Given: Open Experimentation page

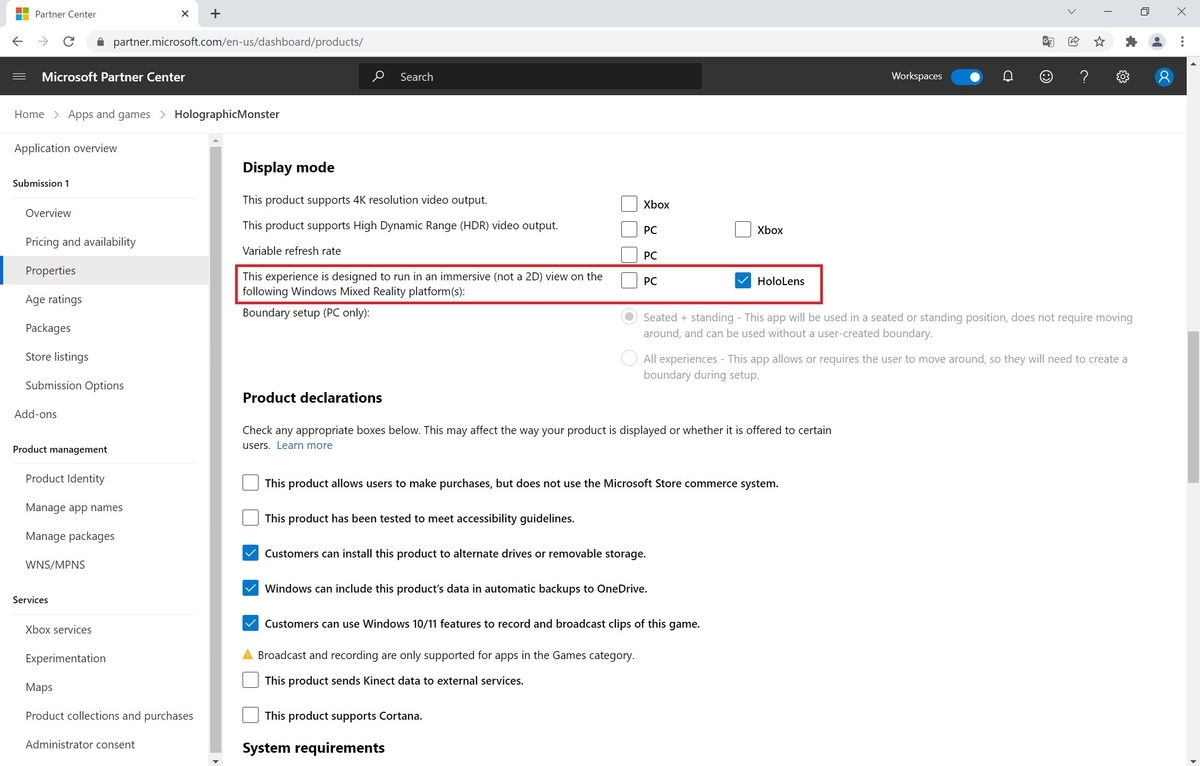Looking at the screenshot, I should coord(66,659).
